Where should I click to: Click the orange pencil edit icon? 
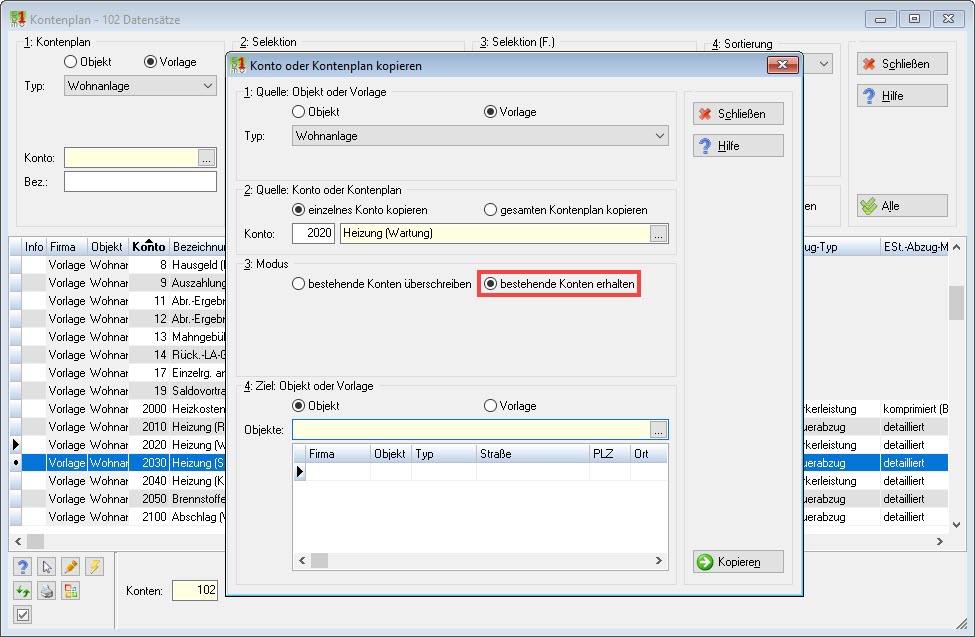(71, 567)
